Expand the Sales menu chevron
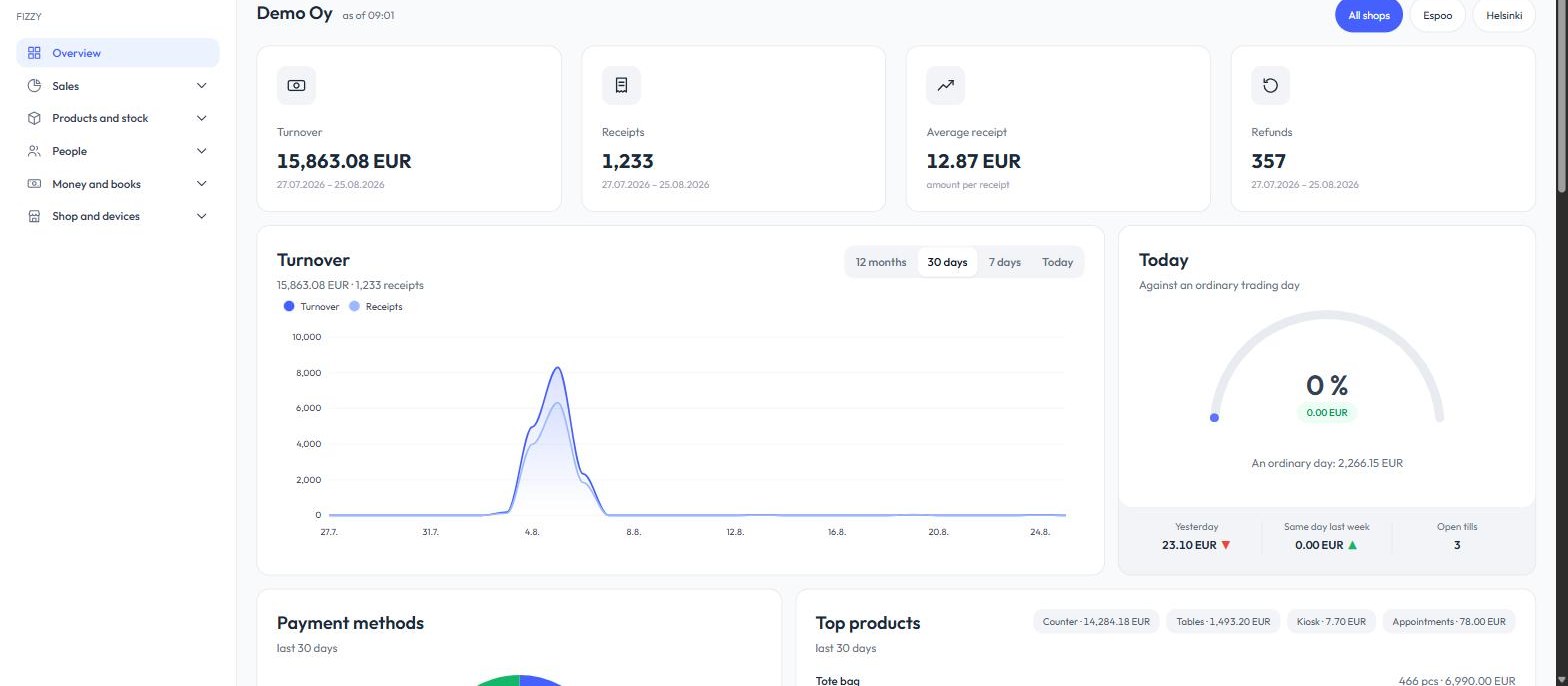This screenshot has height=686, width=1568. coord(201,86)
